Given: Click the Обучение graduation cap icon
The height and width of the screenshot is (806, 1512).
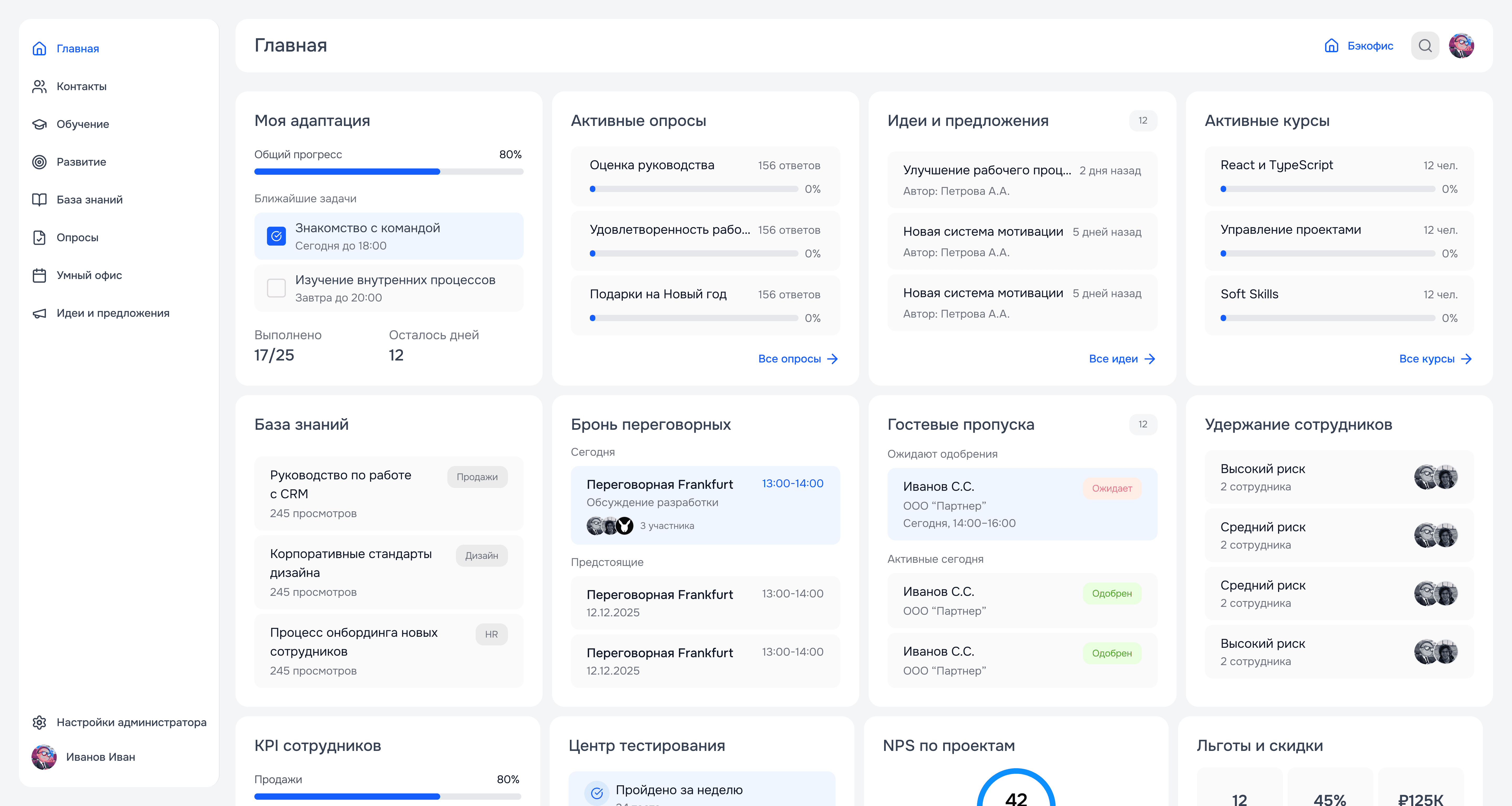Looking at the screenshot, I should [39, 124].
